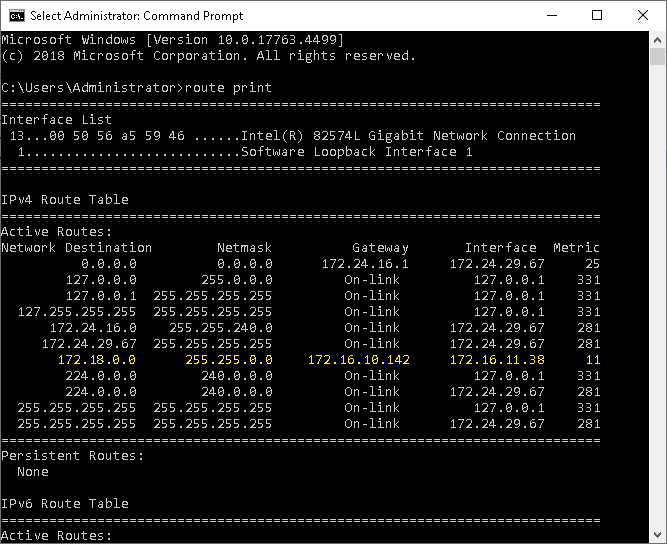
Task: Click the vertical scrollbar thumb
Action: 657,56
